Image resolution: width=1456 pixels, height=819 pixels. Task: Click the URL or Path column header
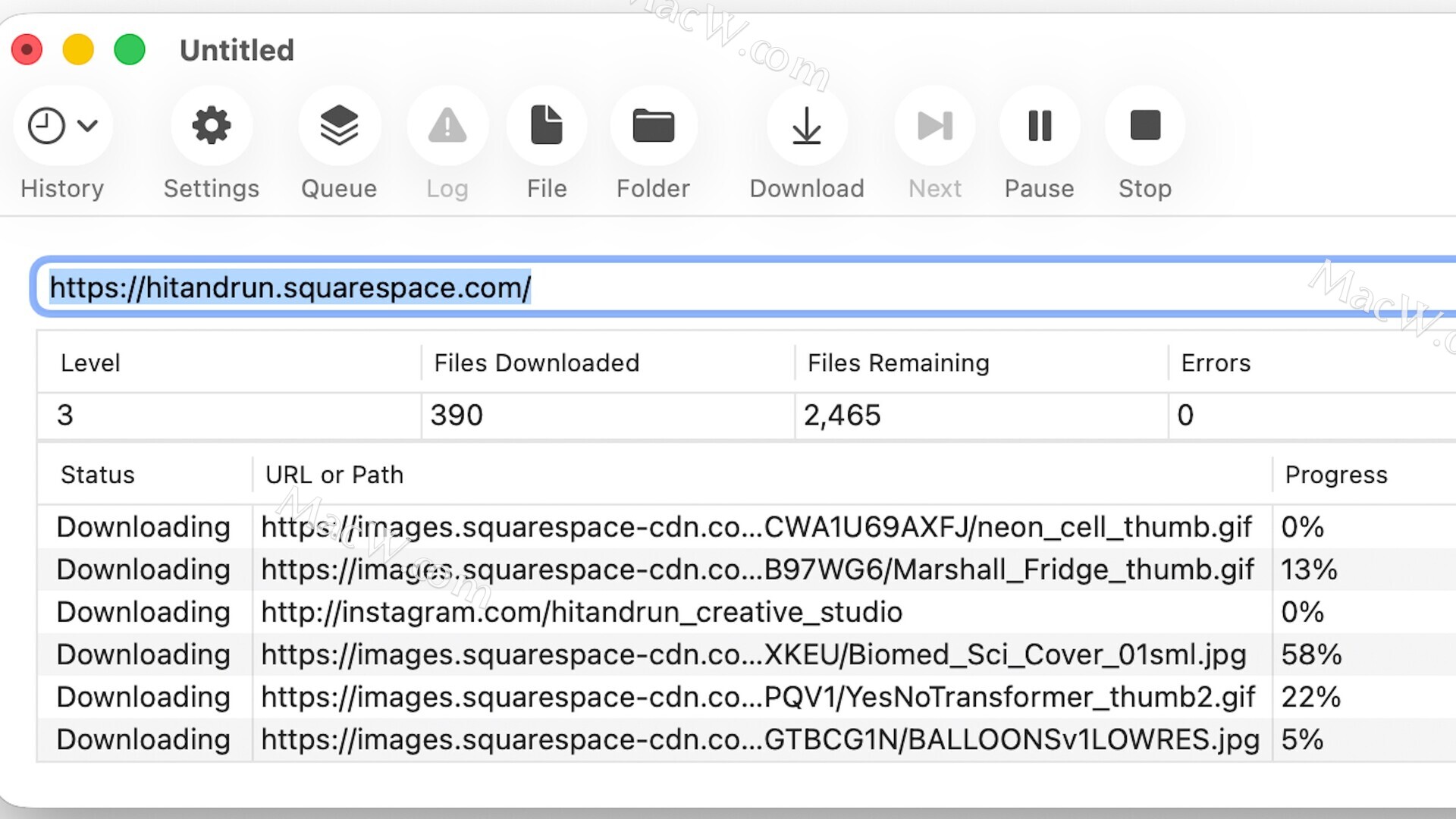pyautogui.click(x=334, y=475)
